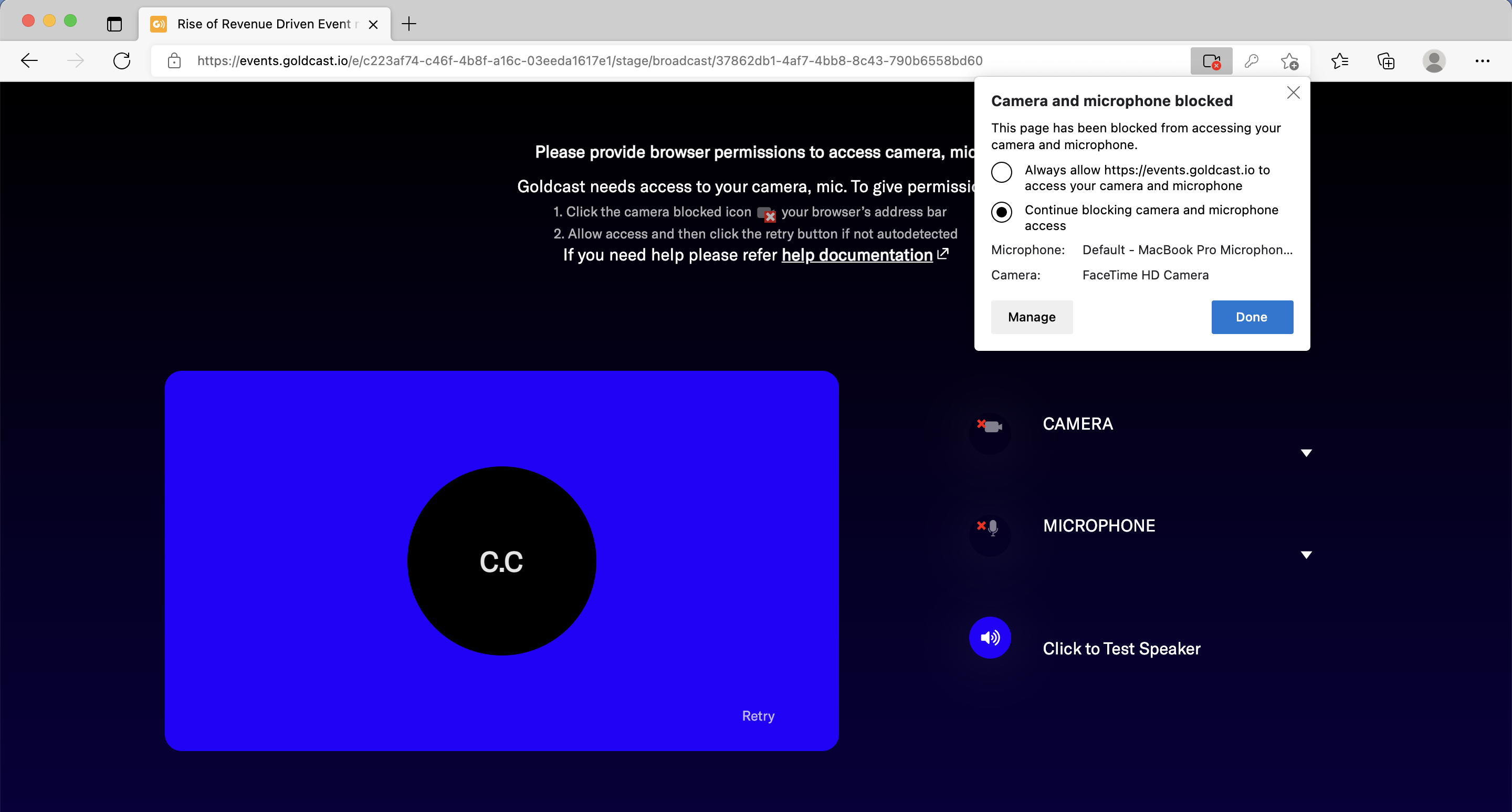Image resolution: width=1512 pixels, height=812 pixels.
Task: Close the Rise of Revenue Driven Event tab
Action: point(373,25)
